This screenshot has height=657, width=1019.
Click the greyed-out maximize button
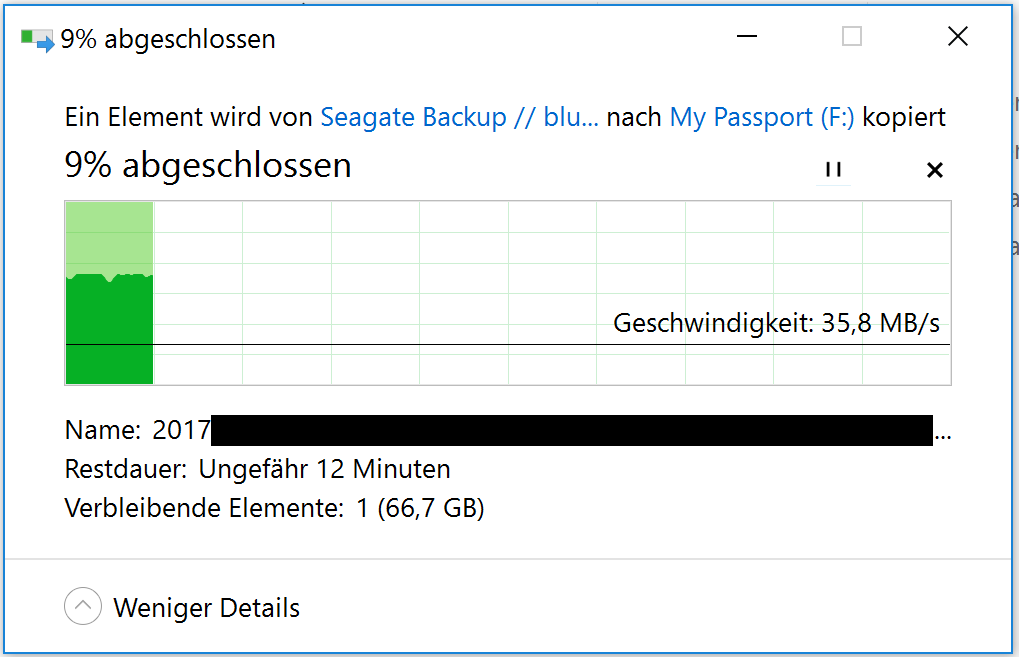852,37
